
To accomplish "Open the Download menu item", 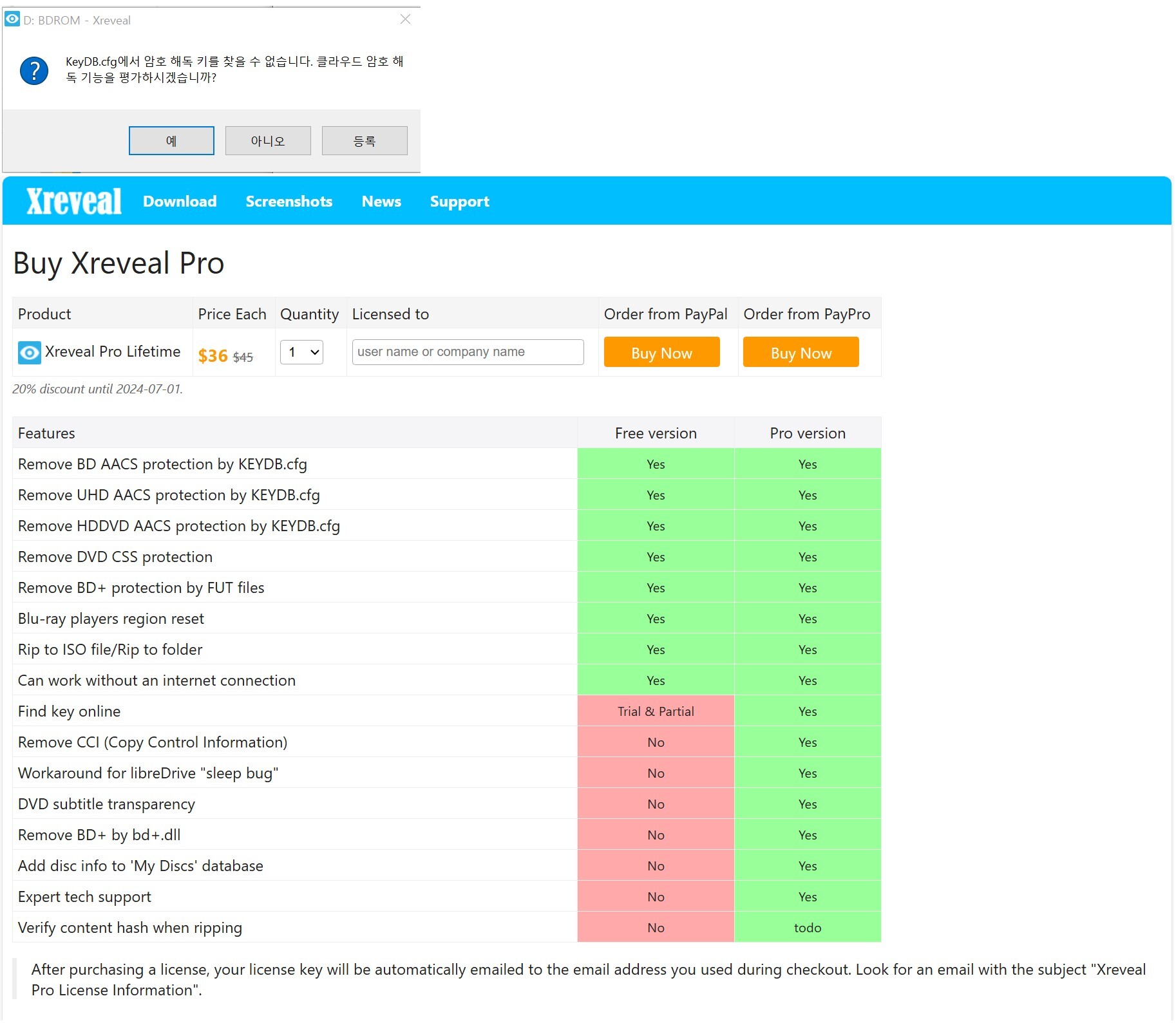I will tap(180, 202).
